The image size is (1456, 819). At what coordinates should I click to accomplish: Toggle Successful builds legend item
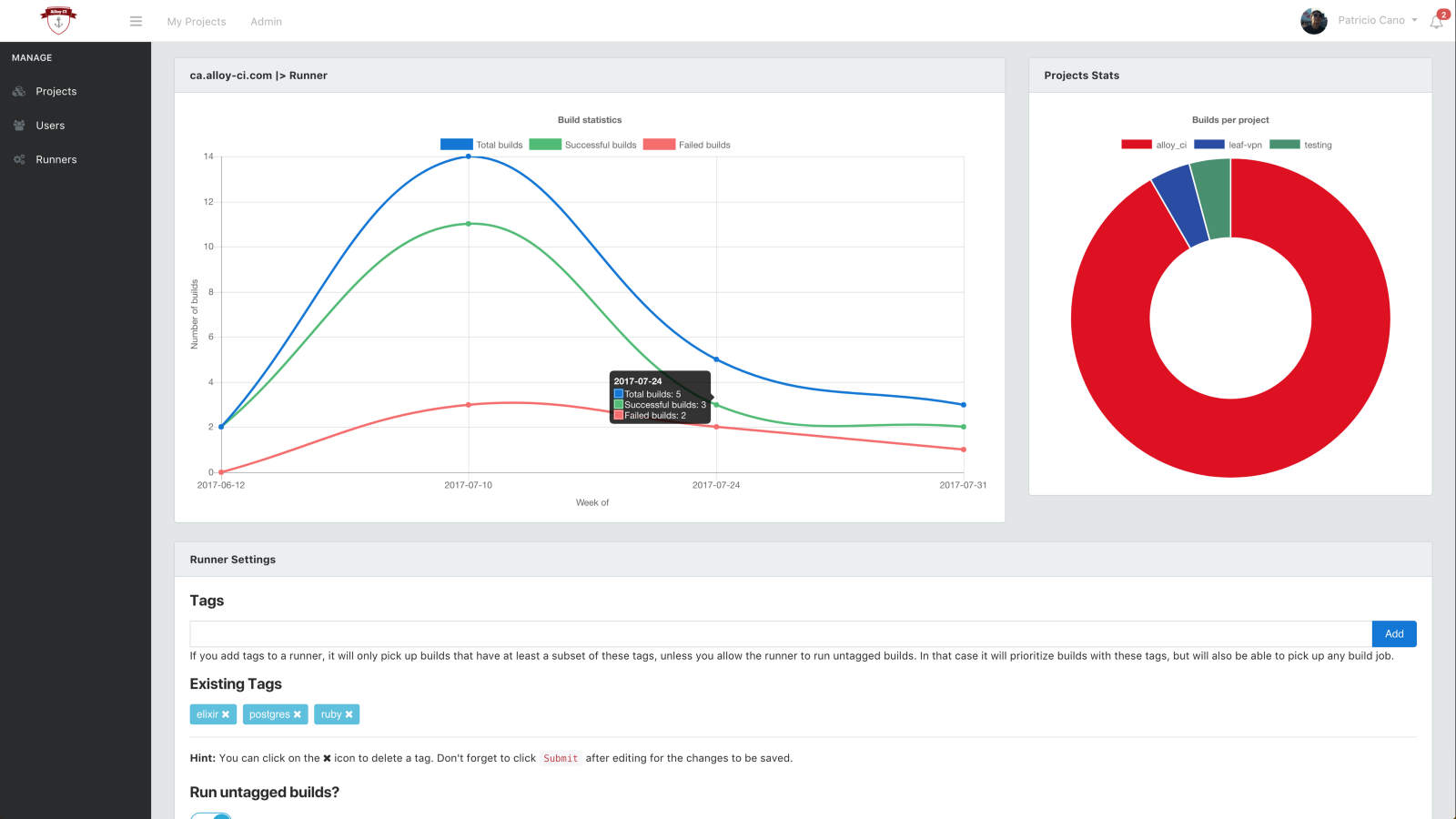click(582, 145)
